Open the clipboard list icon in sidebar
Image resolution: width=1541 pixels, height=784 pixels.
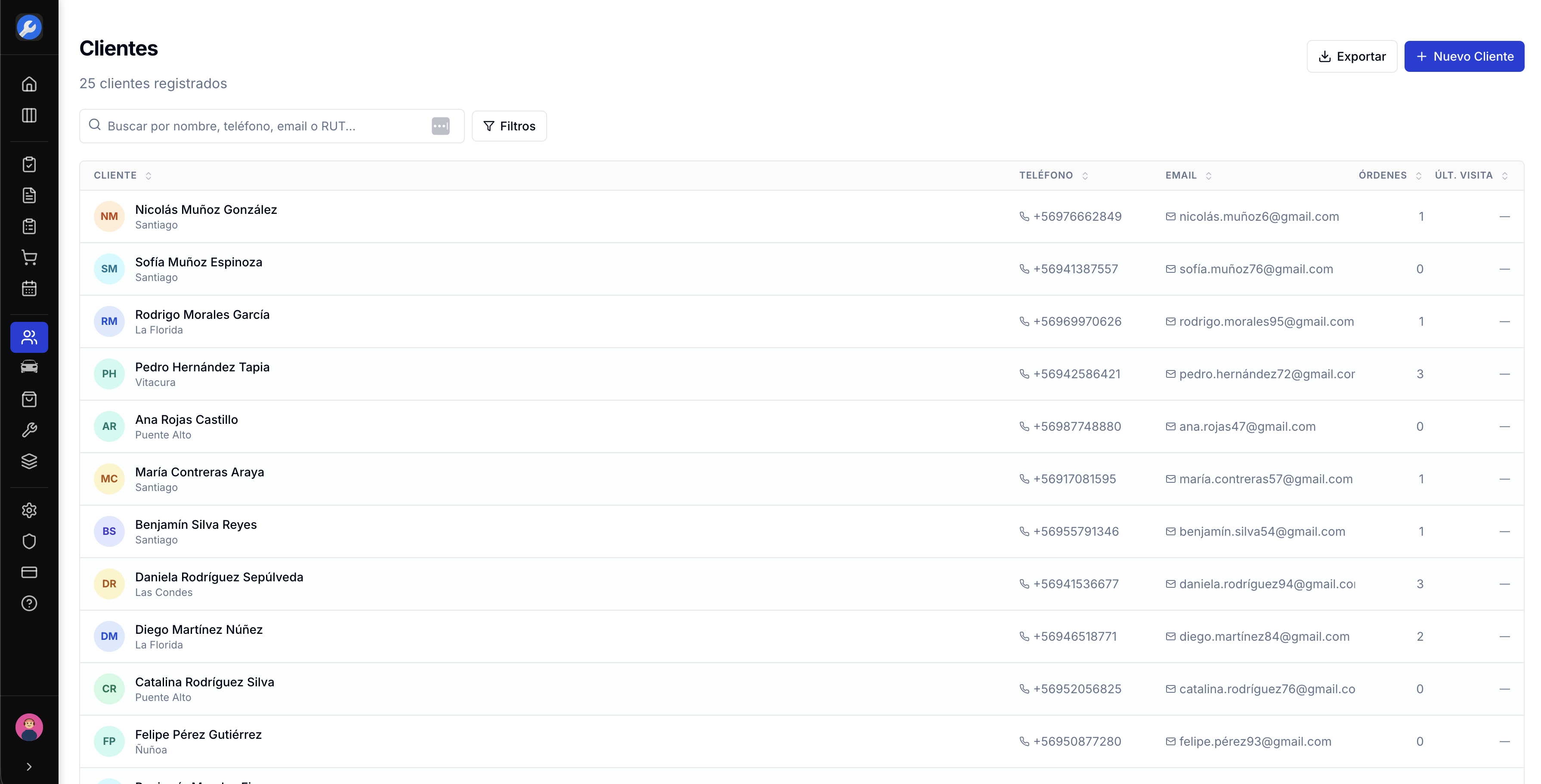[29, 227]
